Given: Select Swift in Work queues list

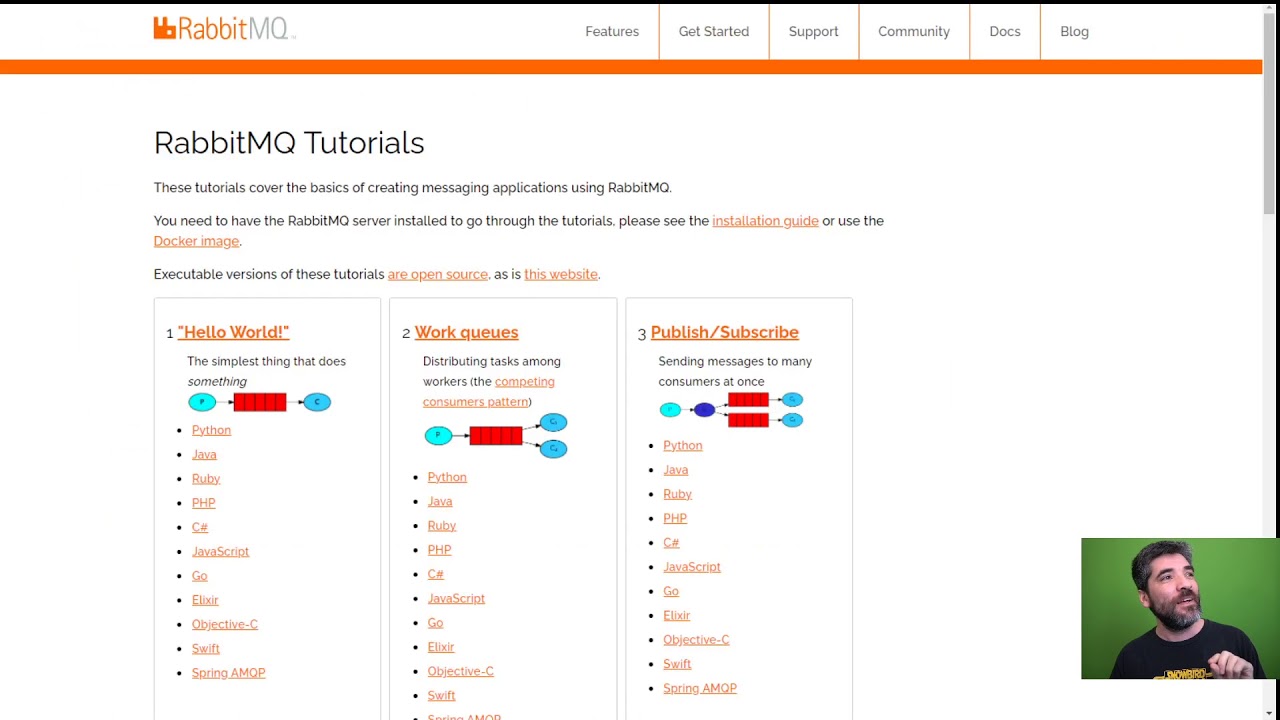Looking at the screenshot, I should (x=442, y=696).
